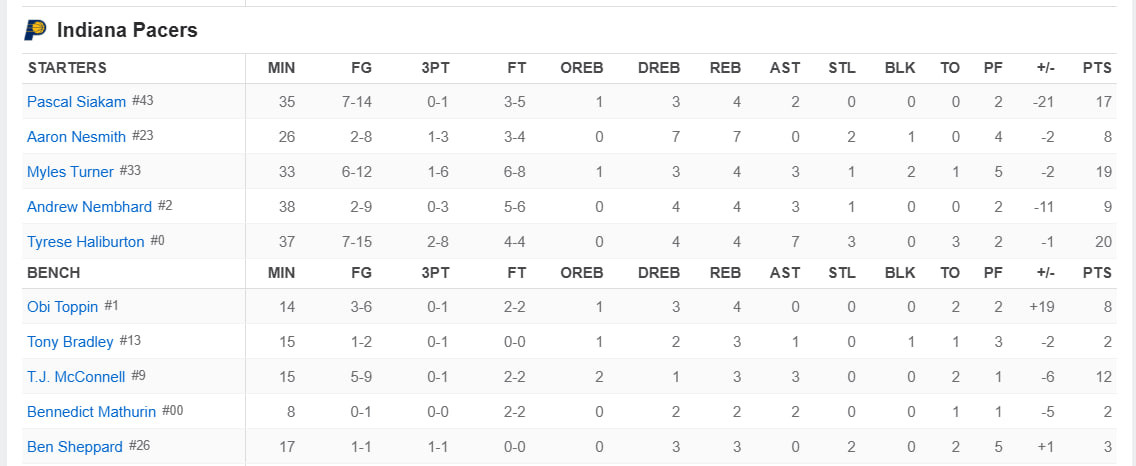The height and width of the screenshot is (466, 1136).
Task: Open the Indiana Pacers team heading
Action: pos(127,30)
